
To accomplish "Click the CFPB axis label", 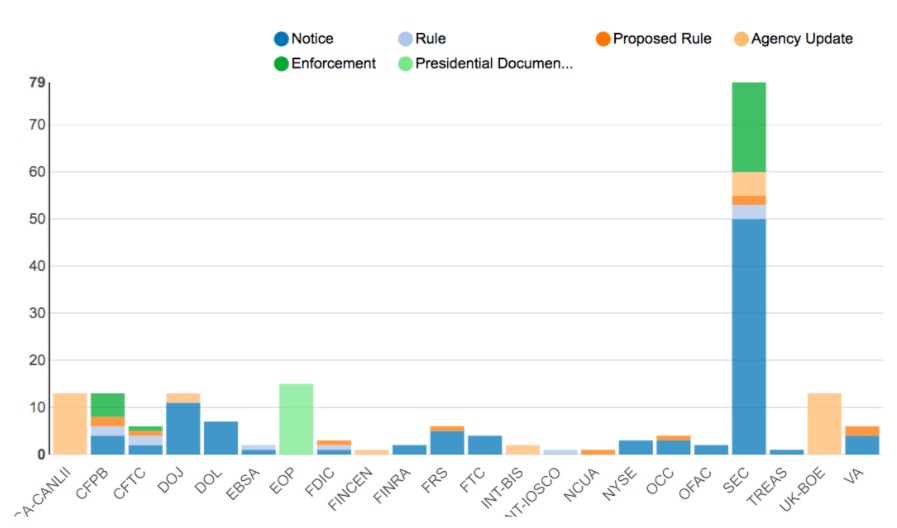I will (92, 484).
